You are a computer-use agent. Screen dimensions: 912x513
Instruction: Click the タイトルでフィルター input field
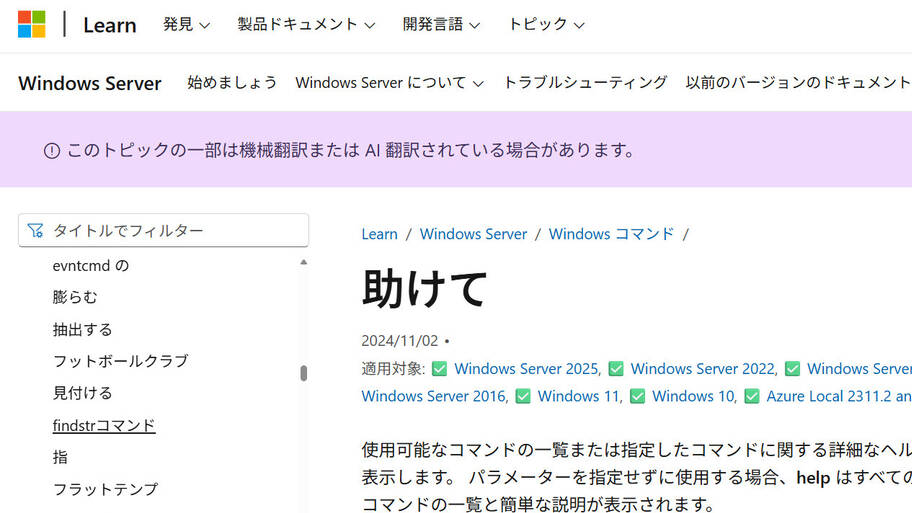pyautogui.click(x=163, y=230)
